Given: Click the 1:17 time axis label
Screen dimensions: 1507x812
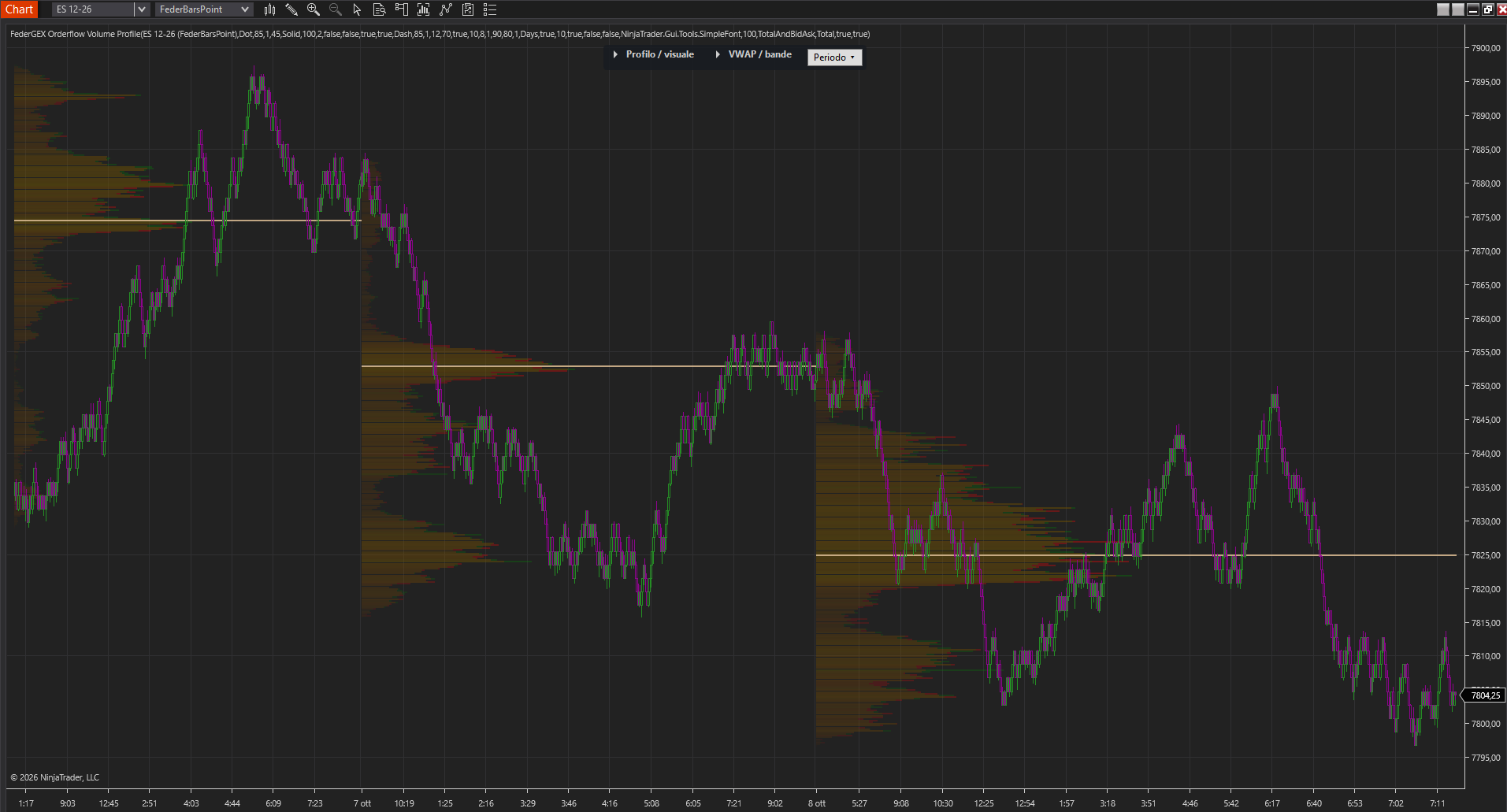Looking at the screenshot, I should [x=26, y=803].
